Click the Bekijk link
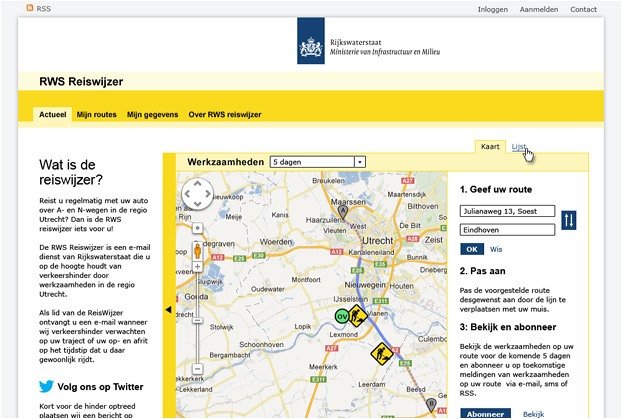The height and width of the screenshot is (419, 622). point(534,414)
